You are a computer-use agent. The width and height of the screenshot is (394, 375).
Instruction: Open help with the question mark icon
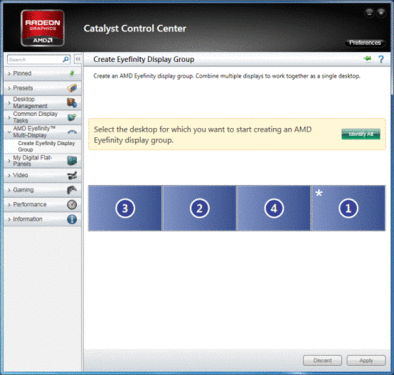[381, 59]
